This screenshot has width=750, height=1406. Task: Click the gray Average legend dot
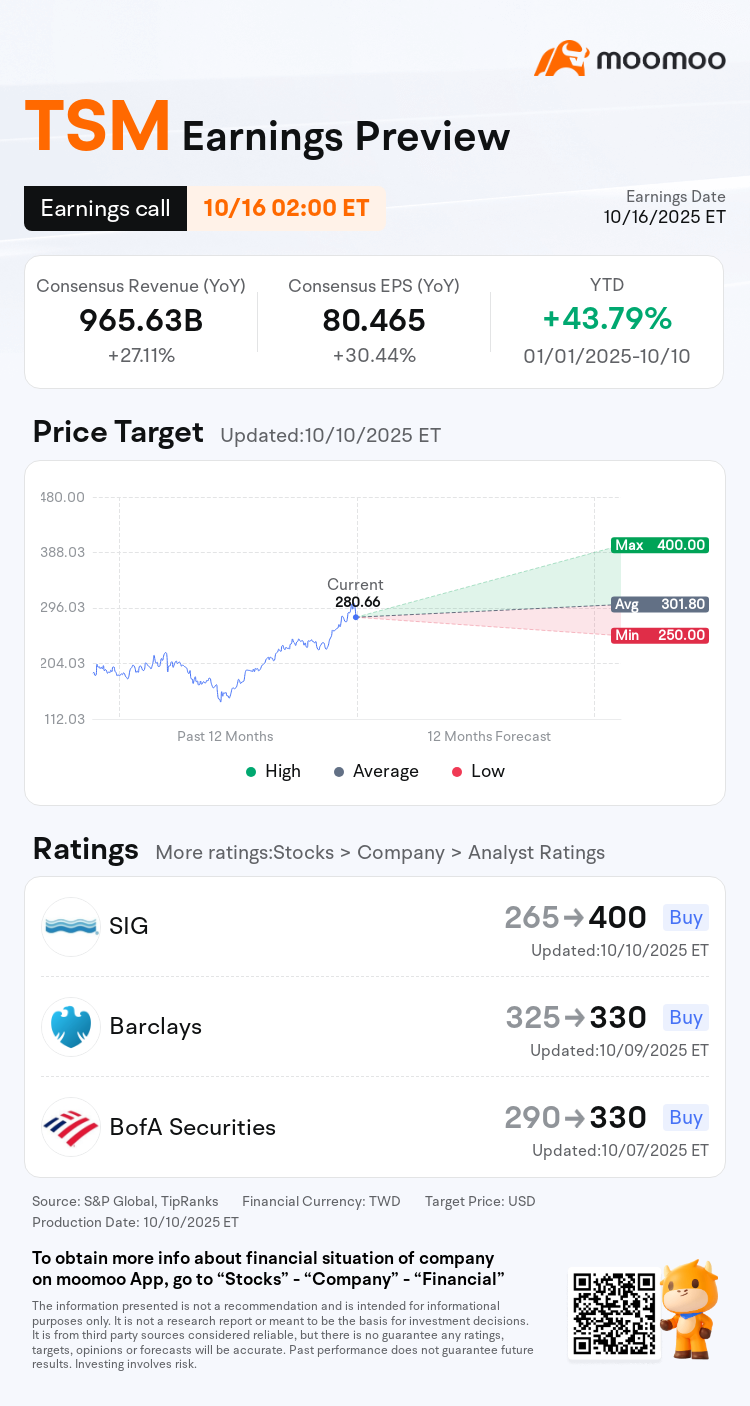tap(339, 771)
